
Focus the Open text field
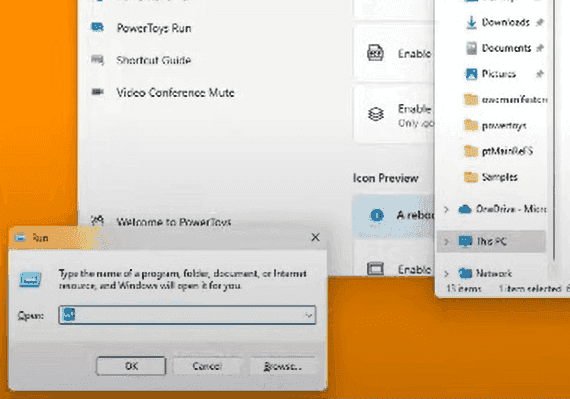click(187, 315)
